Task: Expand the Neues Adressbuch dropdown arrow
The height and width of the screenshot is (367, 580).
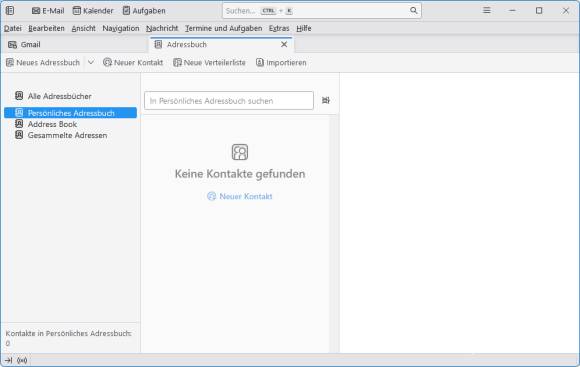Action: click(x=91, y=63)
